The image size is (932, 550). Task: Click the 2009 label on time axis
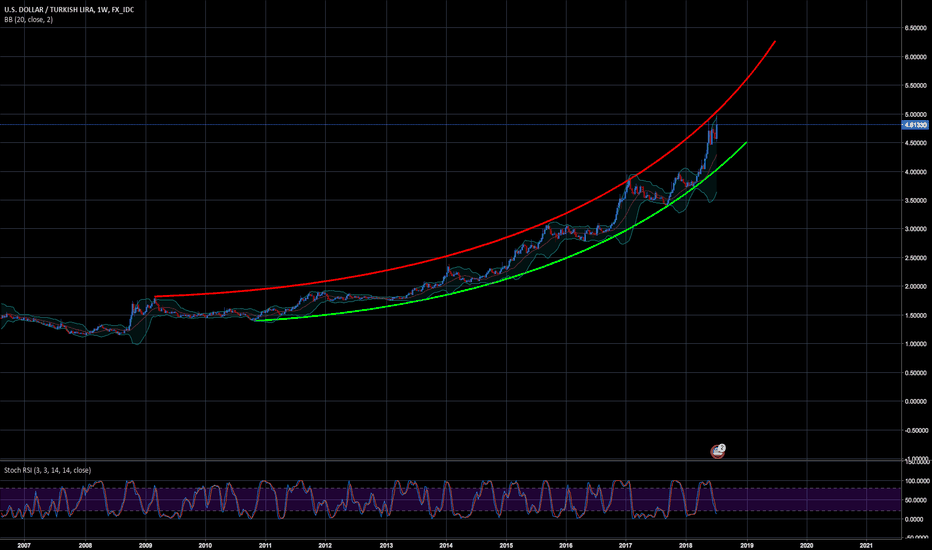pos(145,545)
